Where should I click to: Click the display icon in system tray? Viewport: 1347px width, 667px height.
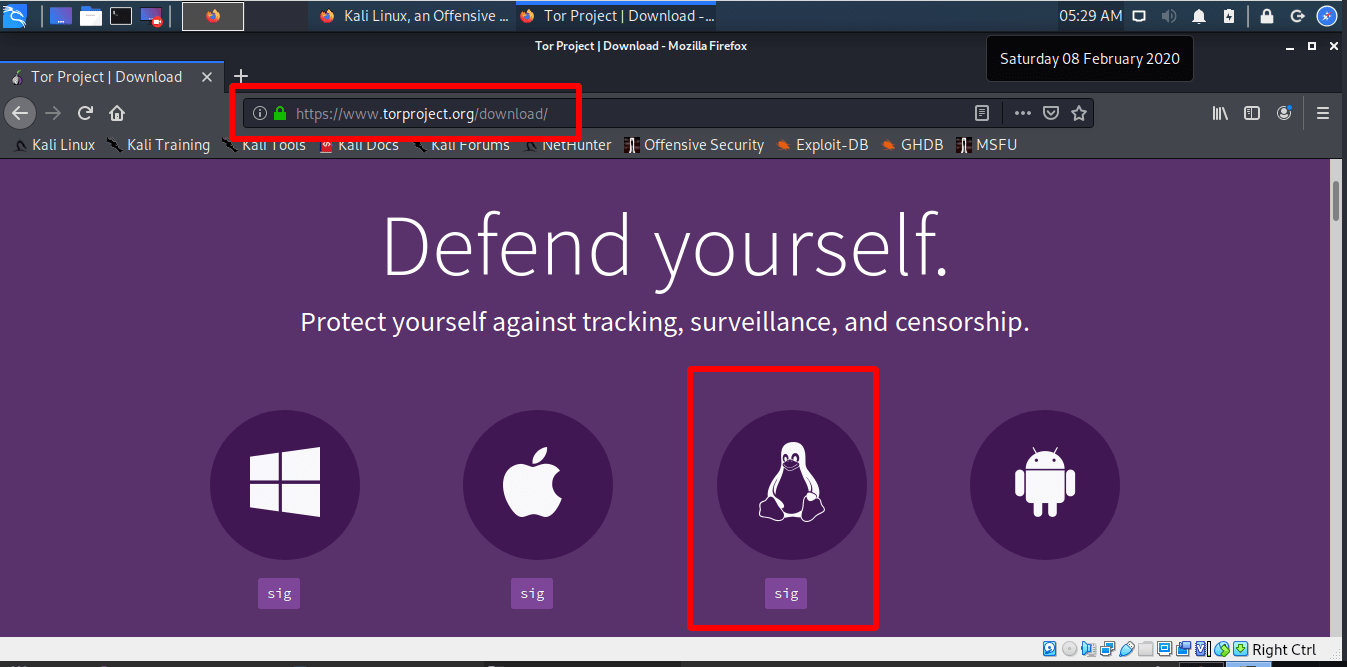pyautogui.click(x=1139, y=16)
